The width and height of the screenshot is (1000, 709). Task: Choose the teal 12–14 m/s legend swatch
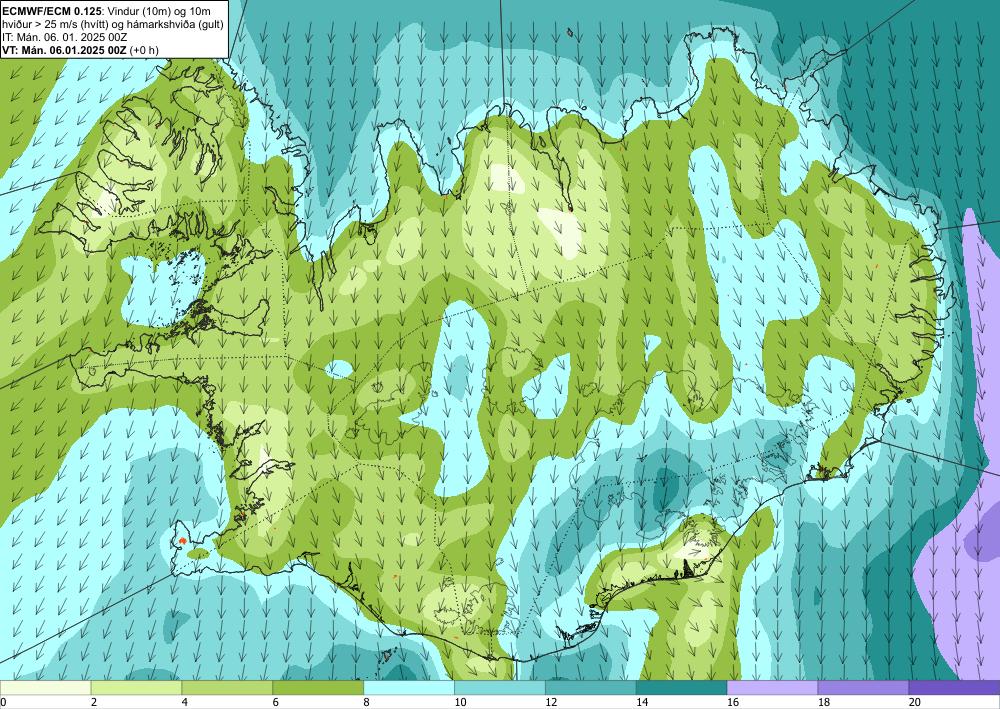click(x=591, y=687)
